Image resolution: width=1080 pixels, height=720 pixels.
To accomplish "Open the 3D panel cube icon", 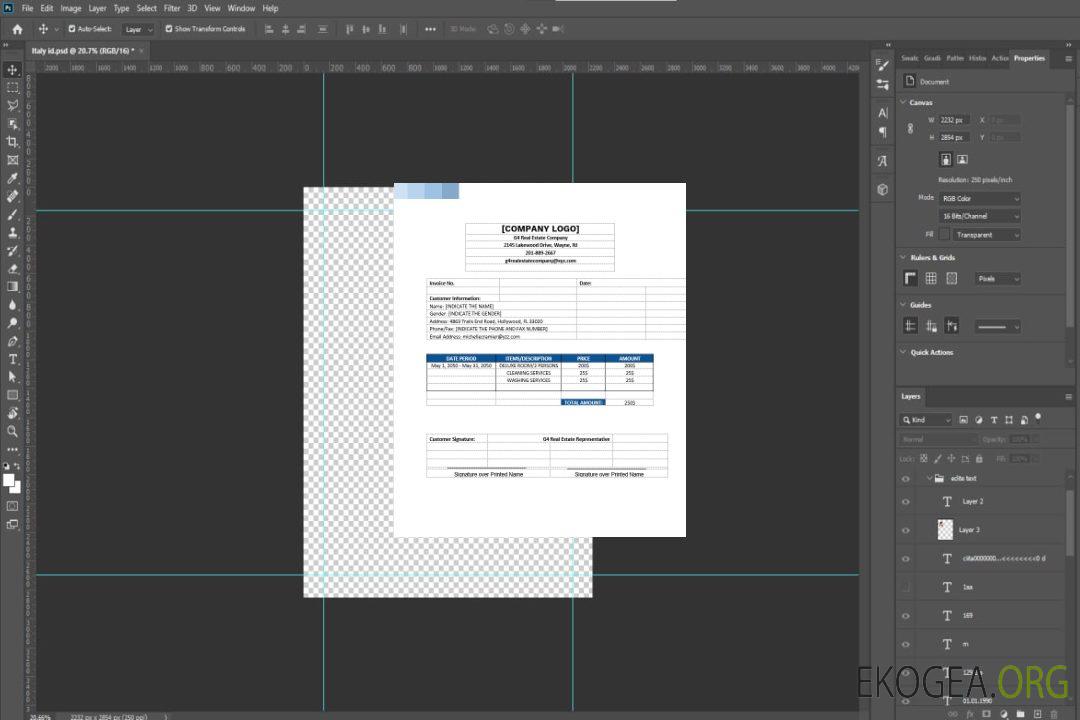I will (x=882, y=188).
